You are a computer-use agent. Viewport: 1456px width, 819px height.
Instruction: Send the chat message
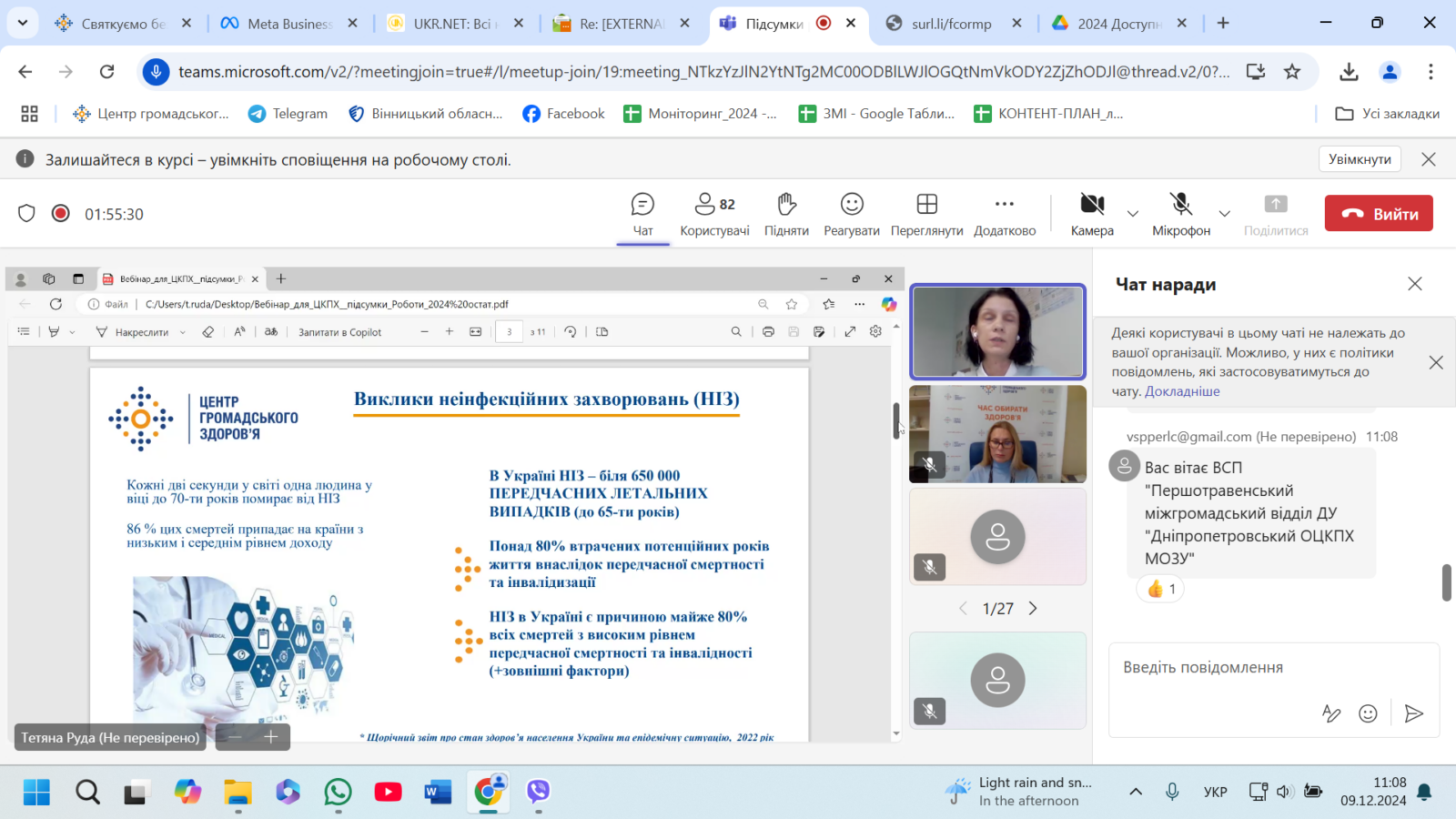(x=1413, y=713)
